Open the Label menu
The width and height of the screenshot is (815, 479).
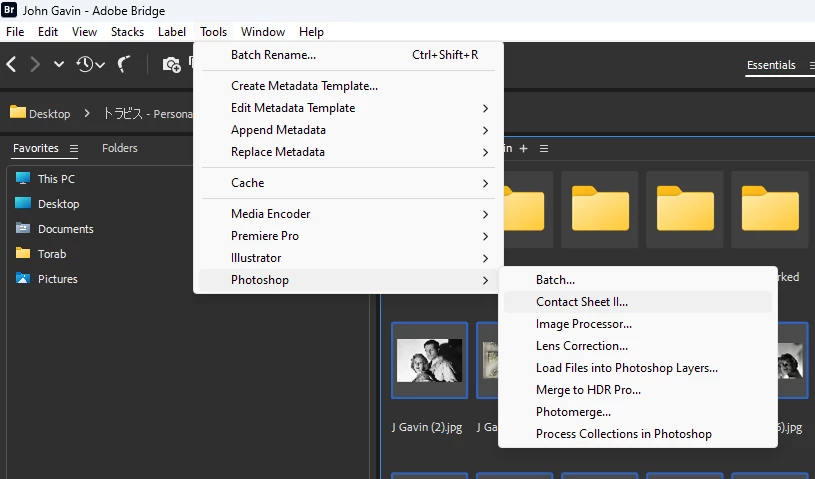[x=172, y=32]
